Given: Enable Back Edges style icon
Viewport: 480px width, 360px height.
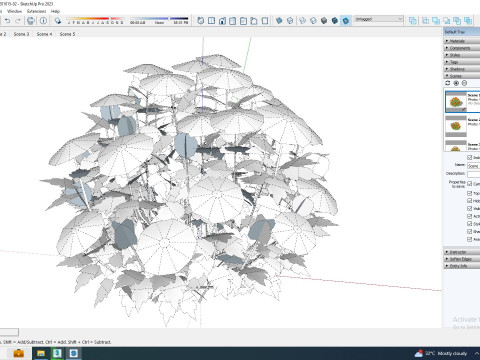Looking at the screenshot, I should click(290, 21).
